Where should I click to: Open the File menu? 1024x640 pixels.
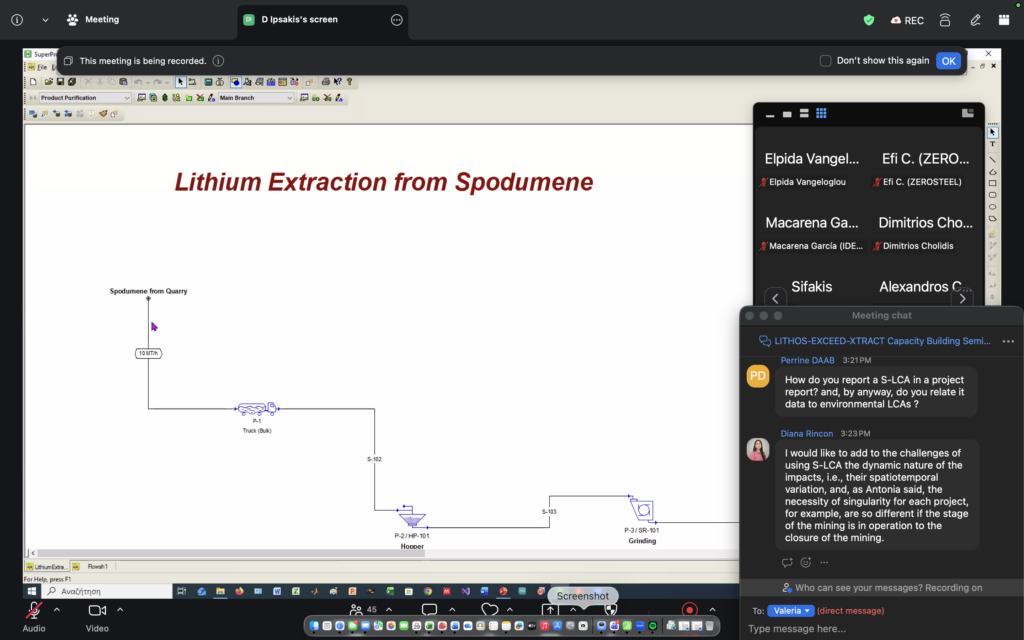(42, 67)
